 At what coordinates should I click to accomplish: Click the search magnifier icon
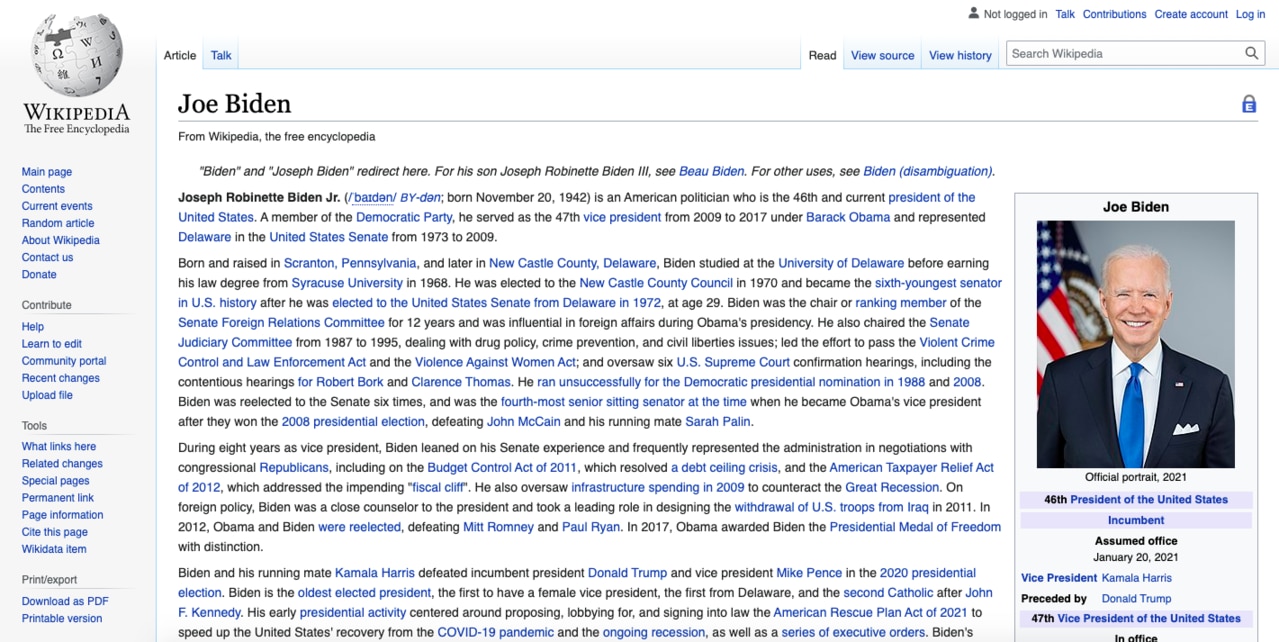click(x=1252, y=54)
